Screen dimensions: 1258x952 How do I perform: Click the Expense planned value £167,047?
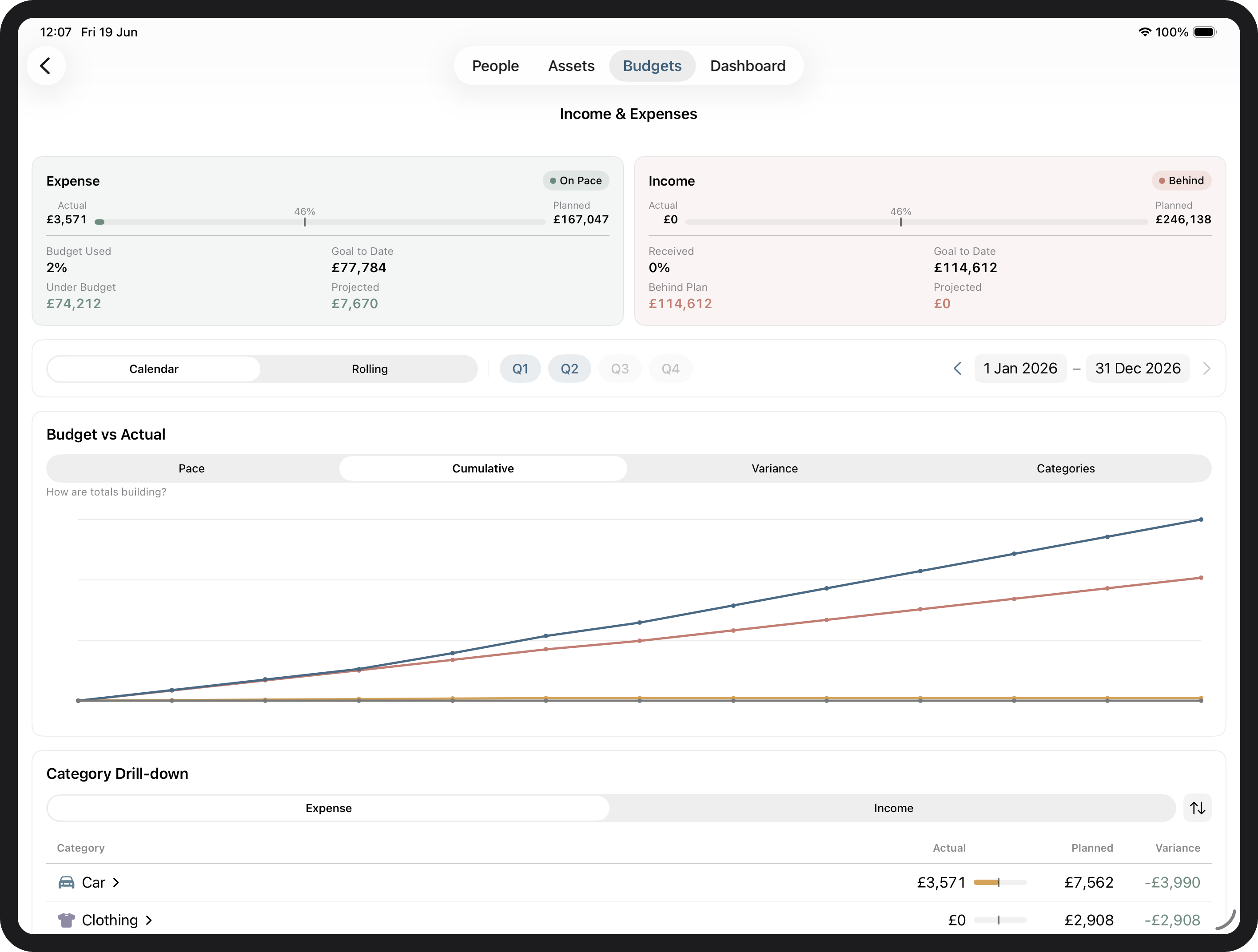581,219
